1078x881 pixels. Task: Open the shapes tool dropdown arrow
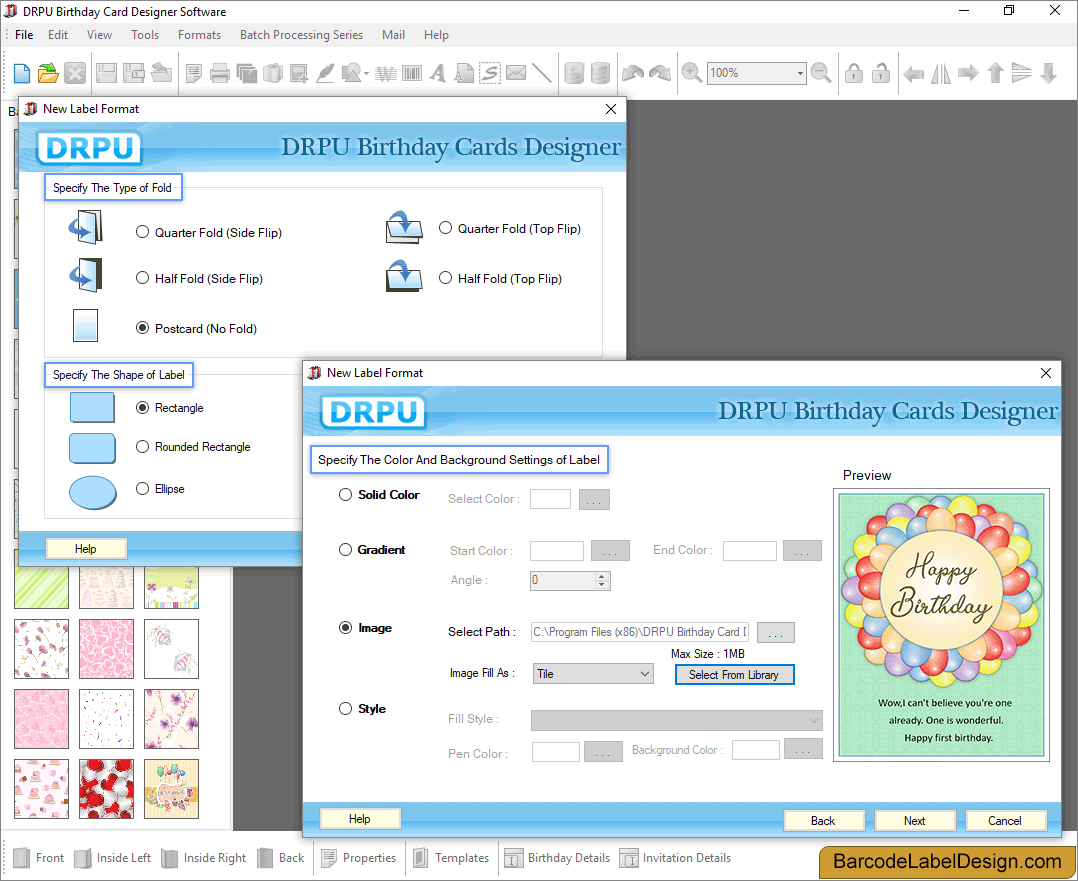click(x=366, y=74)
